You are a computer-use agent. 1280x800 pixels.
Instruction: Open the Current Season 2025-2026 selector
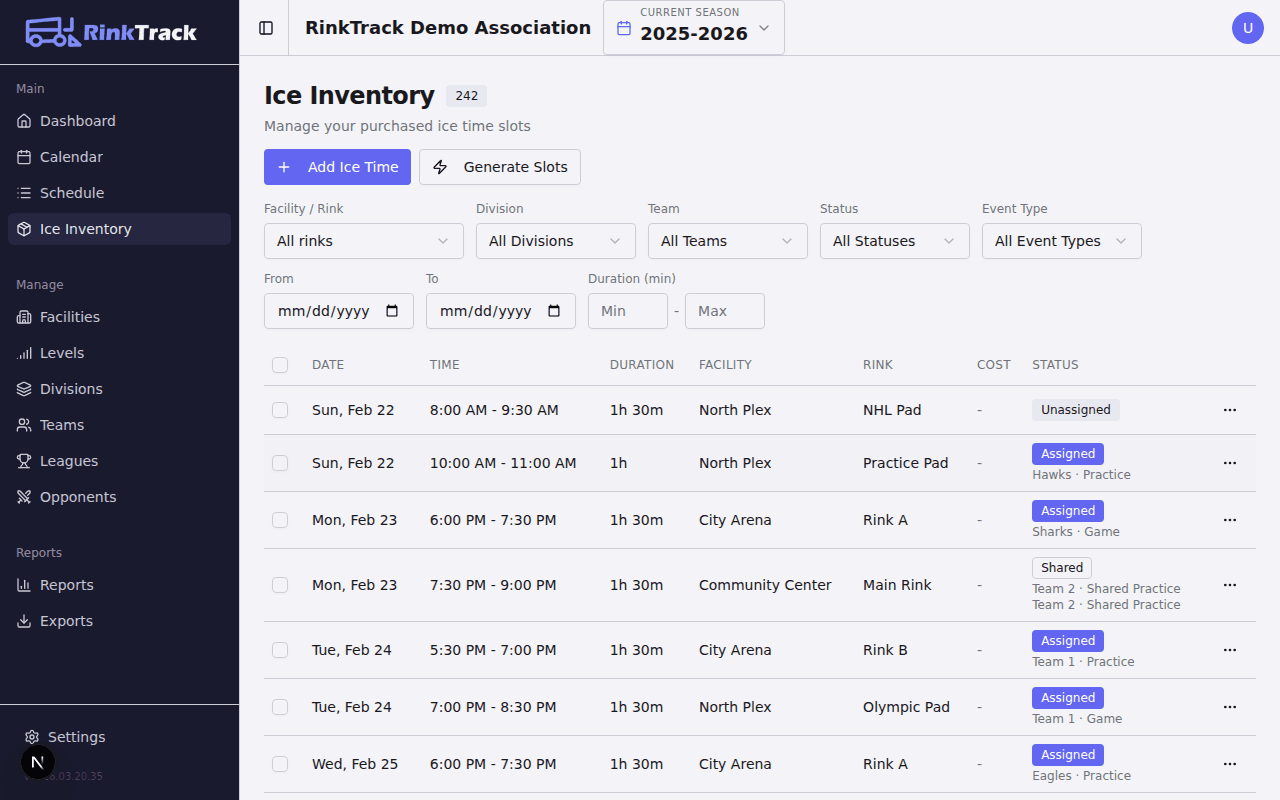click(693, 28)
